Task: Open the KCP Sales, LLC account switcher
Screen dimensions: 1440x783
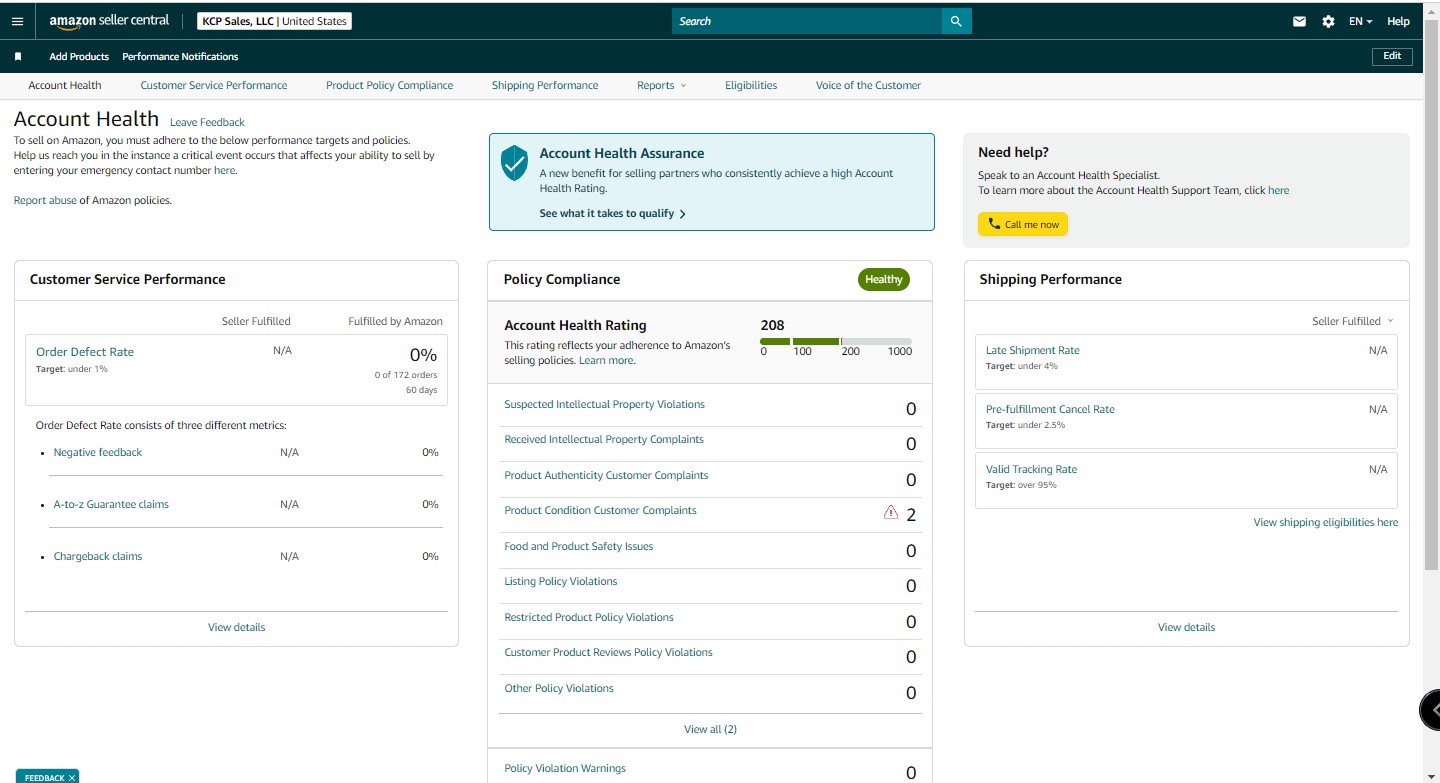Action: 274,21
